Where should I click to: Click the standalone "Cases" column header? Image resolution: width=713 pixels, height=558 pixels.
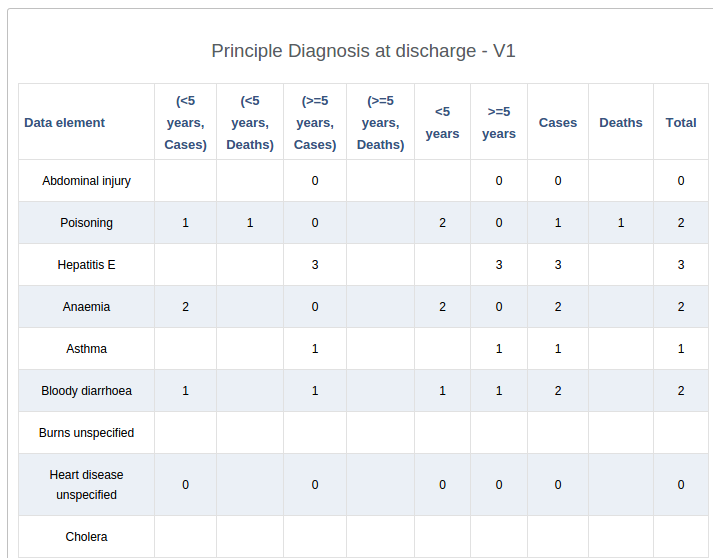click(x=558, y=123)
